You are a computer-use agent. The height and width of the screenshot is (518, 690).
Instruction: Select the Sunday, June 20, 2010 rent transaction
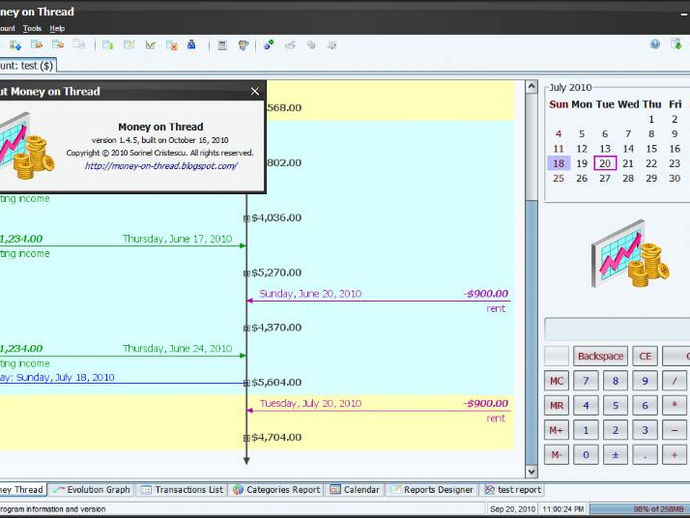[x=379, y=301]
